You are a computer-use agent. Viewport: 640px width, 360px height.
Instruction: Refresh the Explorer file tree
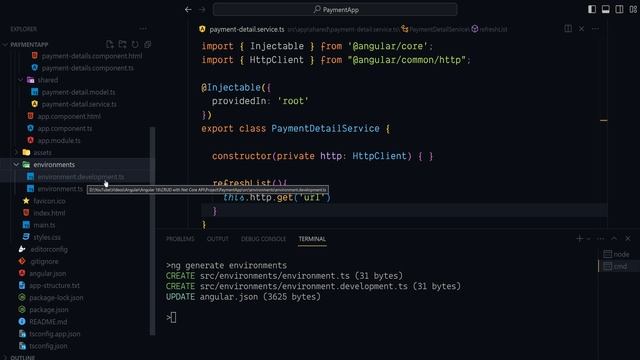pyautogui.click(x=135, y=44)
